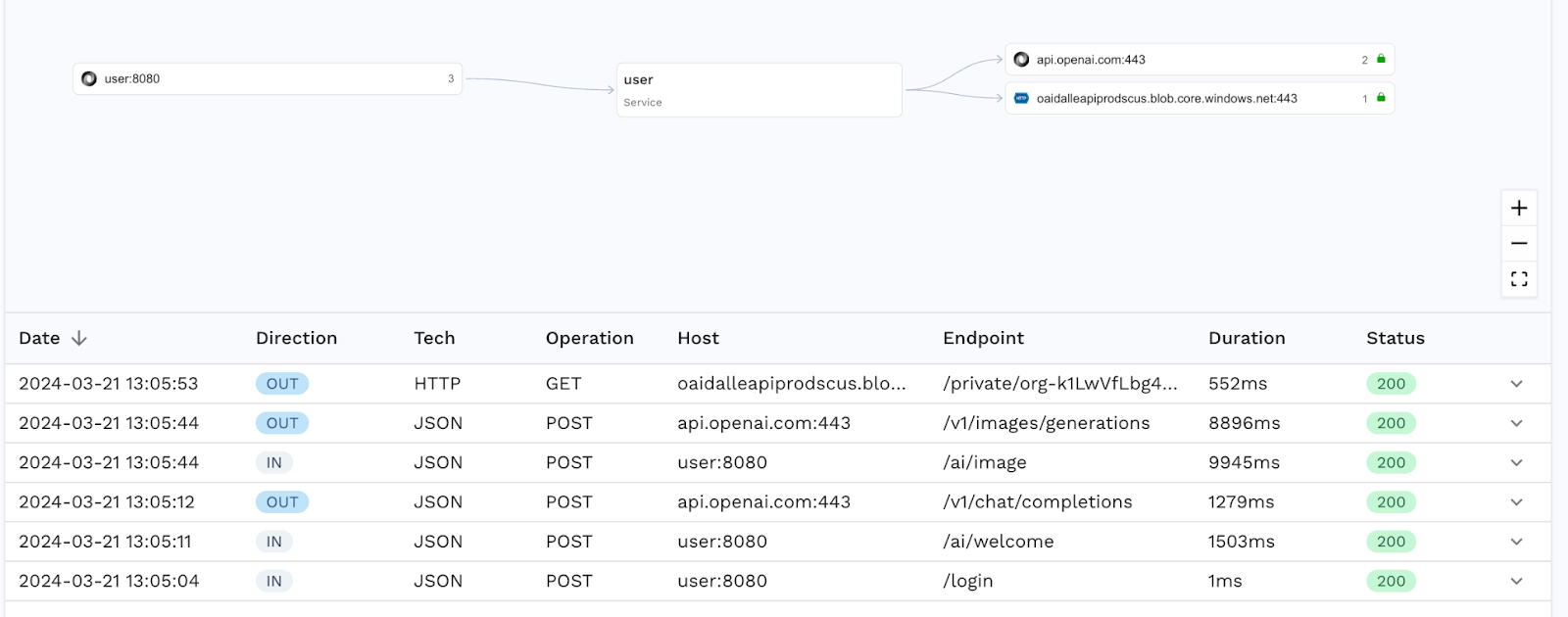Screen dimensions: 1568x617
Task: Click the oaidalleapiprodscus blob node icon
Action: click(1021, 98)
